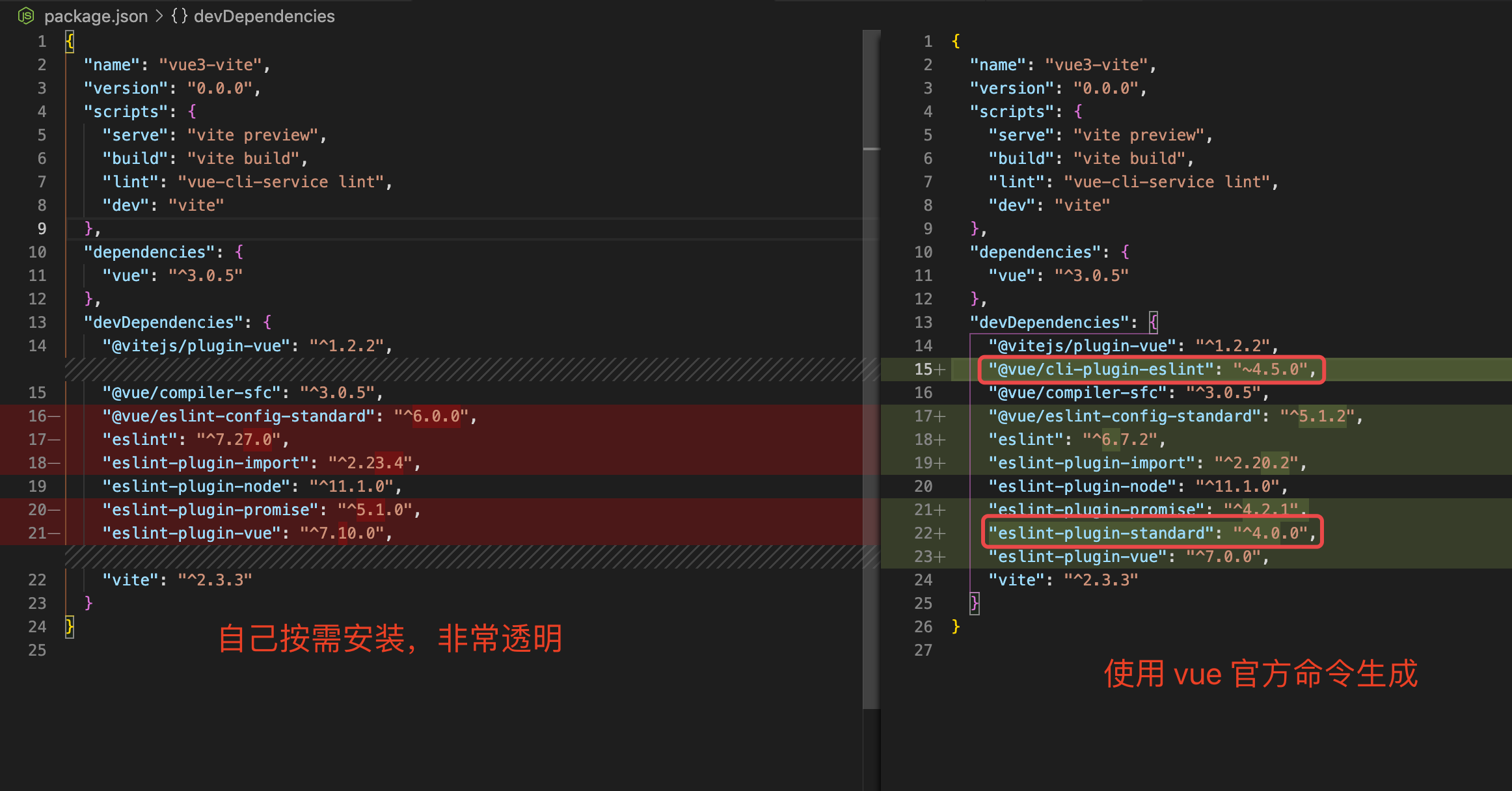1512x791 pixels.
Task: Open the devDependencies breadcrumb item
Action: 264,16
